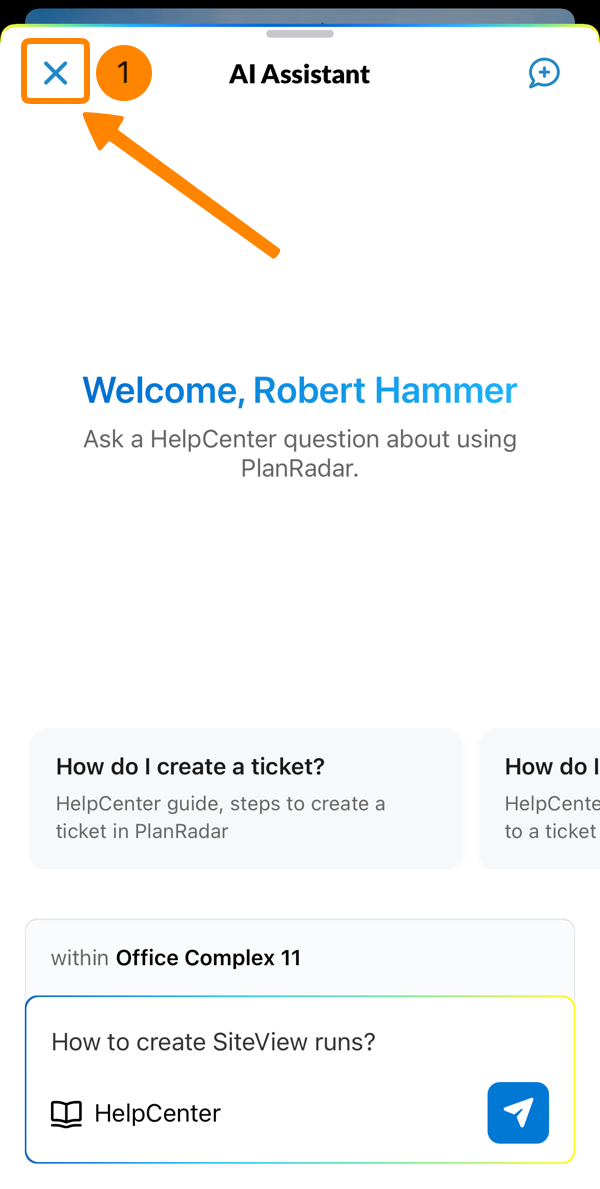The width and height of the screenshot is (600, 1189).
Task: Send the message with paper plane button
Action: click(518, 1112)
